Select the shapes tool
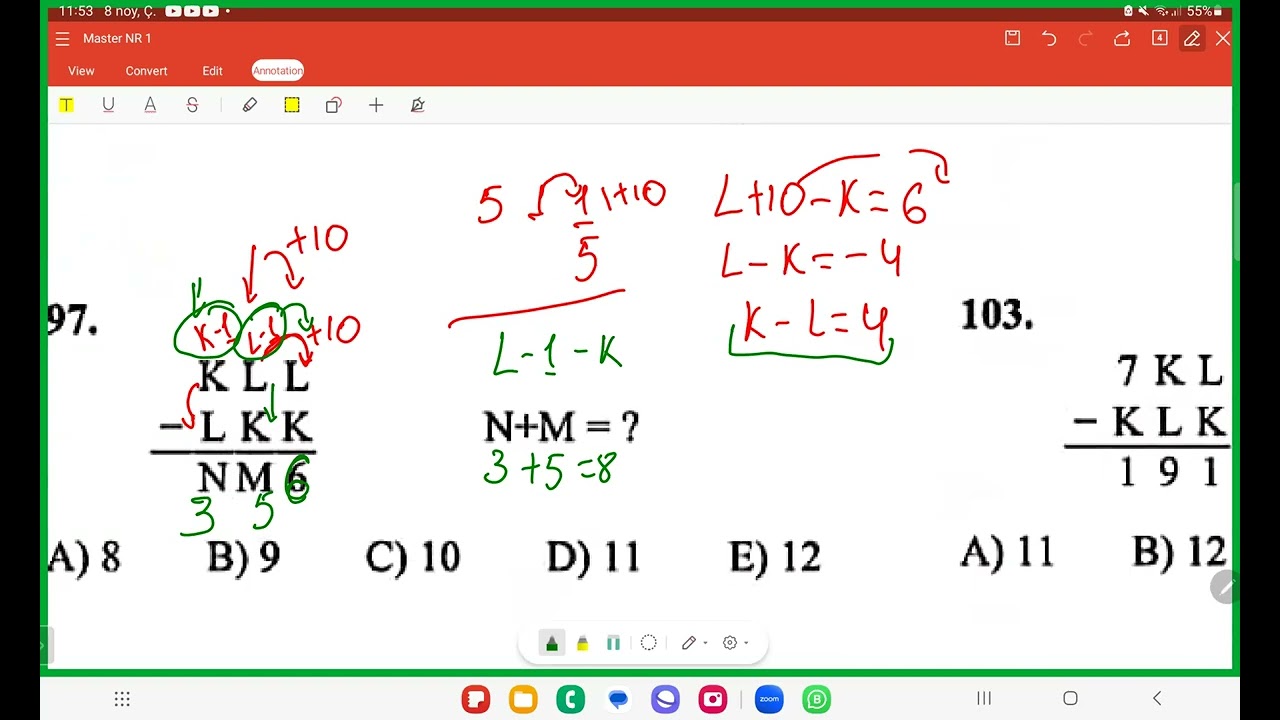The image size is (1280, 720). (x=334, y=105)
